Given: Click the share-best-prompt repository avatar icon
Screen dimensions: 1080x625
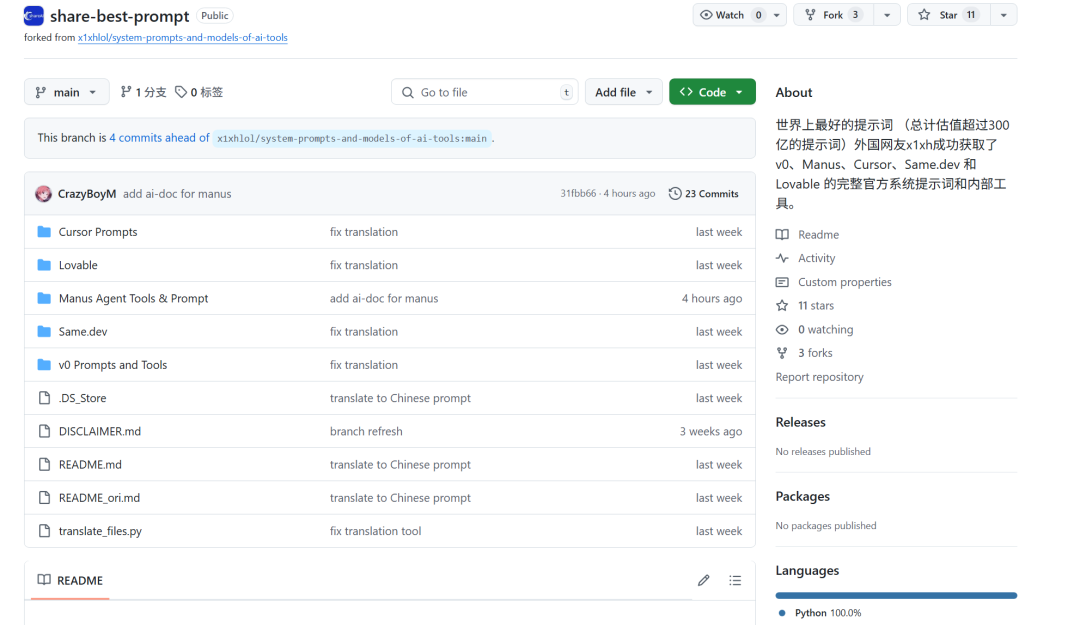Looking at the screenshot, I should pos(33,16).
